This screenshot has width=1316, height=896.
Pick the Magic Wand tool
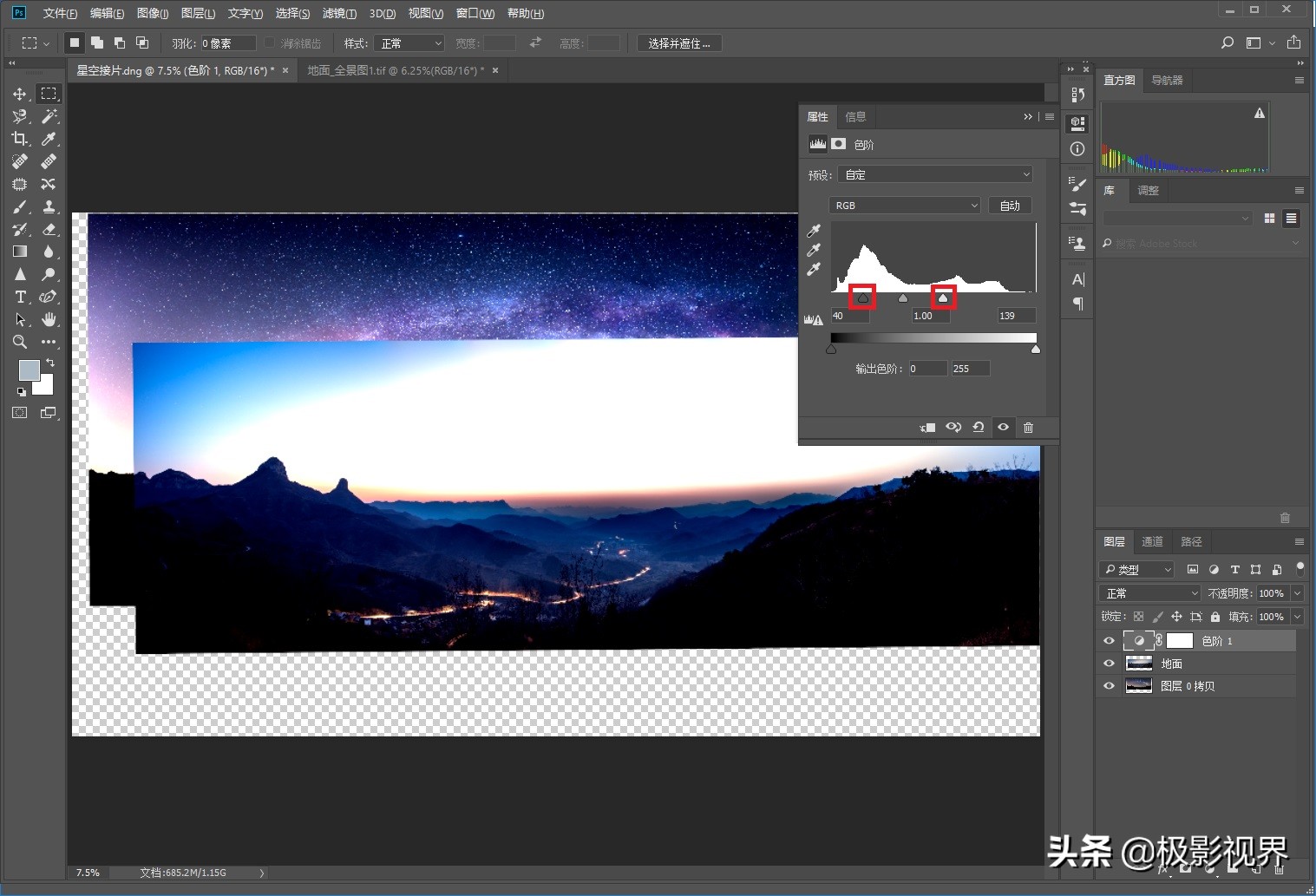[x=49, y=116]
